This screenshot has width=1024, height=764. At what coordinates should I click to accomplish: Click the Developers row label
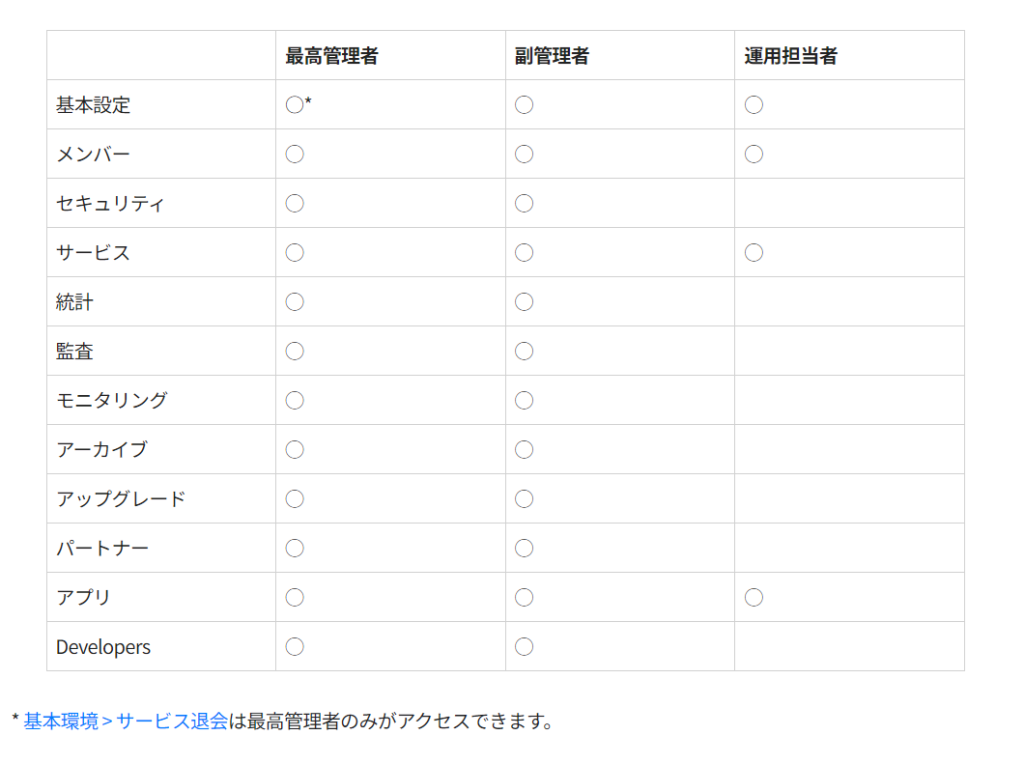pos(103,647)
